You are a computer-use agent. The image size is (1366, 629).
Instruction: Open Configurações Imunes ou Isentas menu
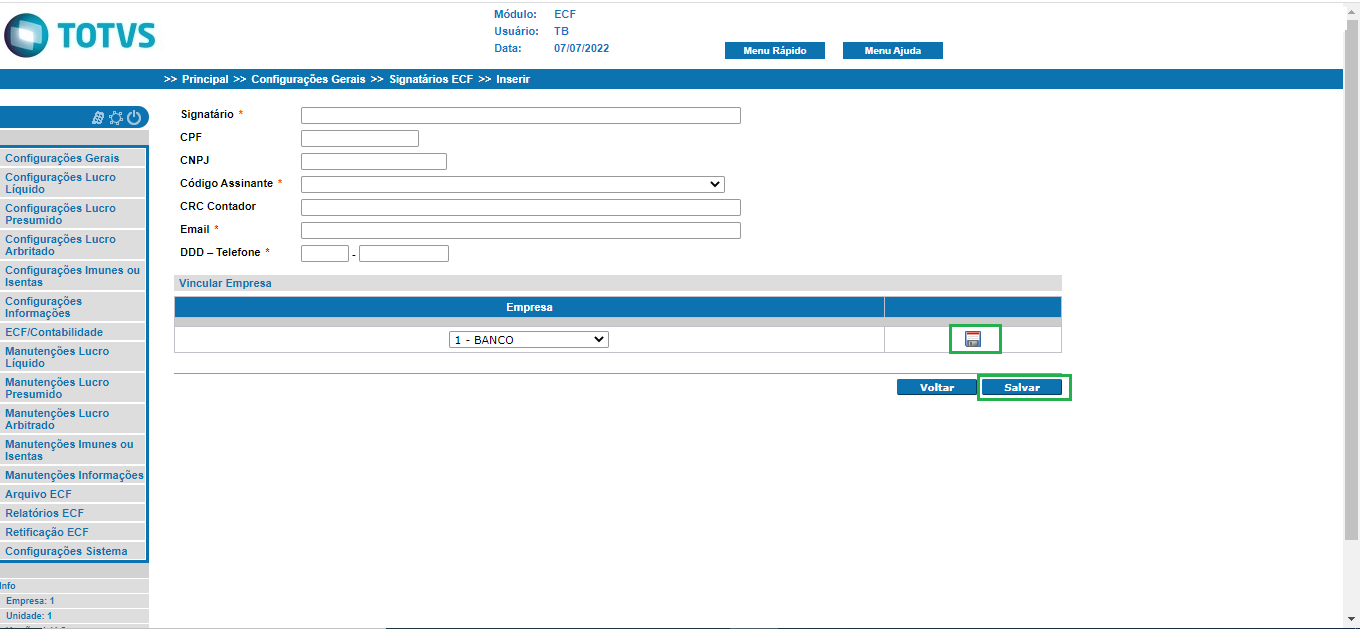coord(74,276)
